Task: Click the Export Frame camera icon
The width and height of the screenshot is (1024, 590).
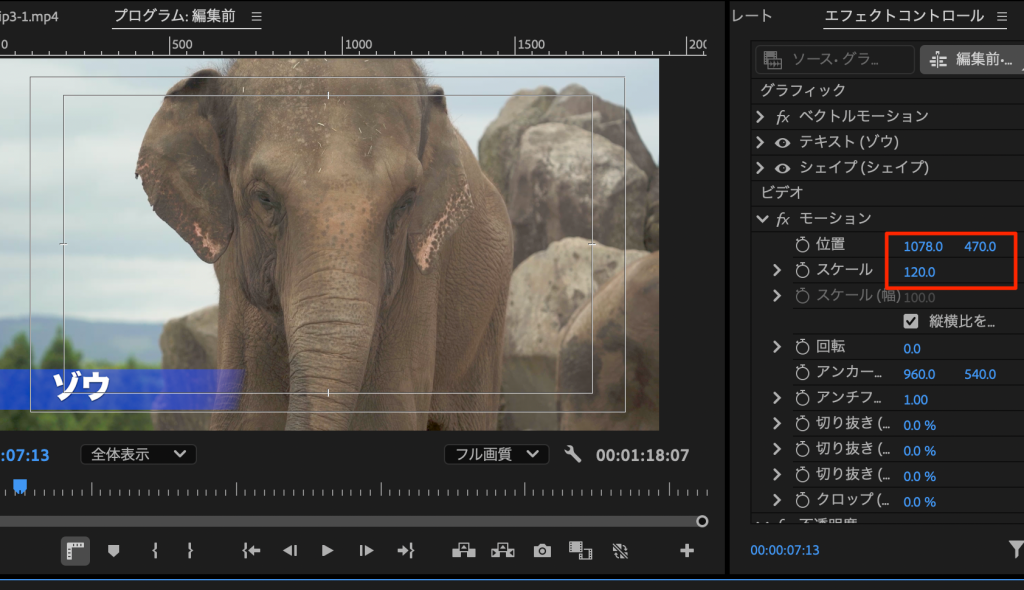Action: pos(542,550)
